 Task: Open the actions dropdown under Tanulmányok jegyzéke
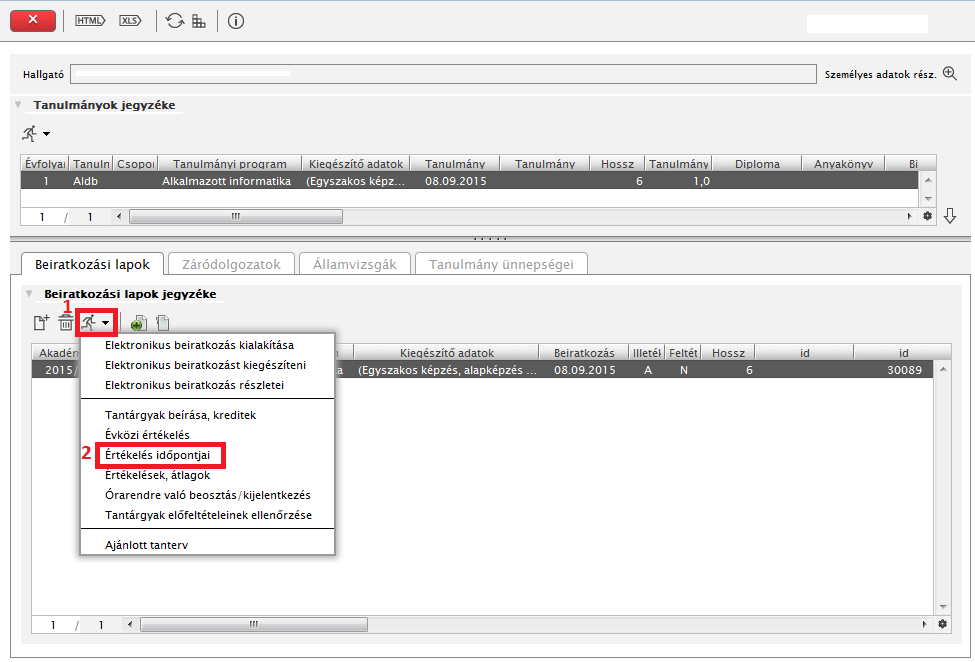click(x=35, y=133)
